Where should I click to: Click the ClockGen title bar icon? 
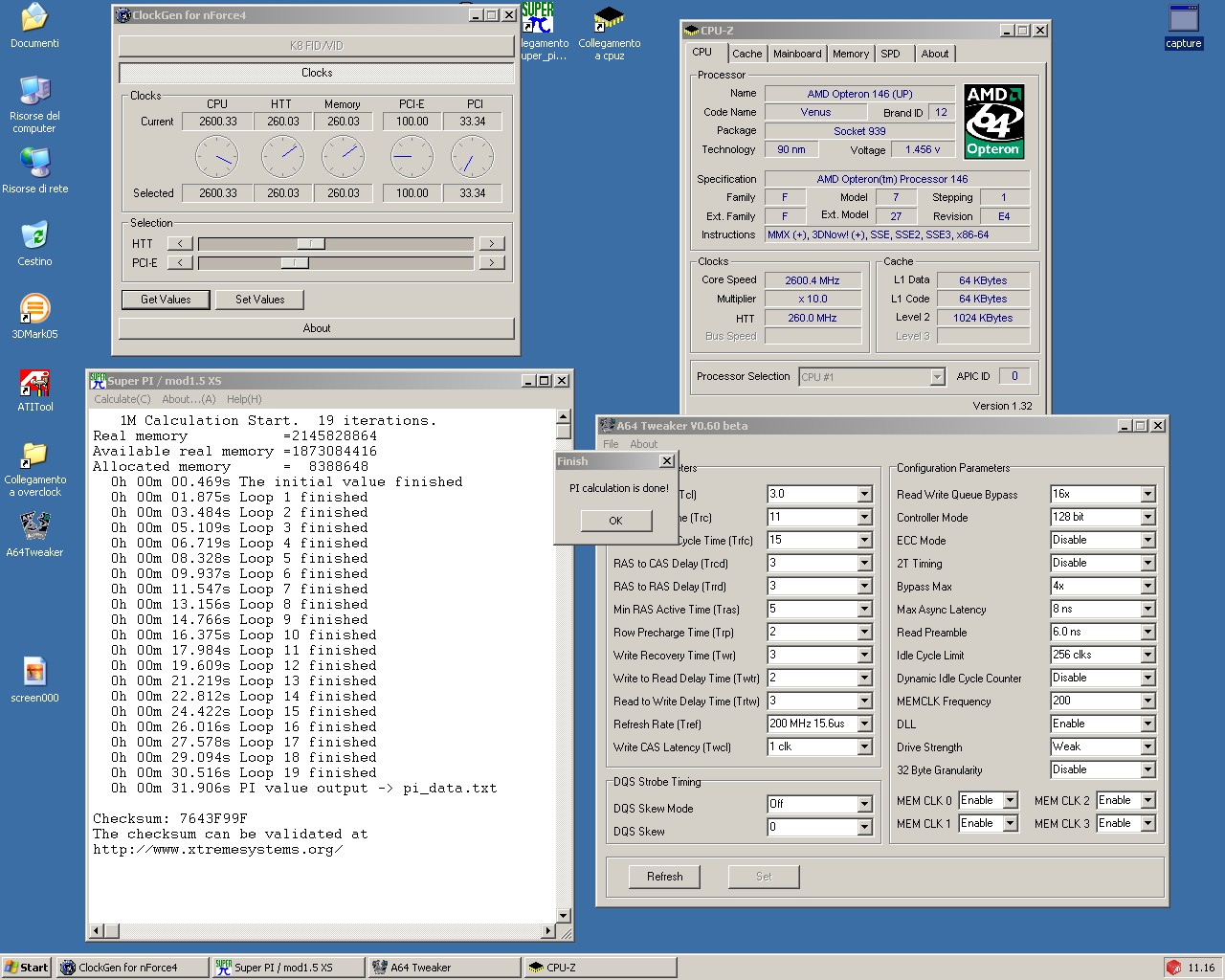pyautogui.click(x=122, y=15)
